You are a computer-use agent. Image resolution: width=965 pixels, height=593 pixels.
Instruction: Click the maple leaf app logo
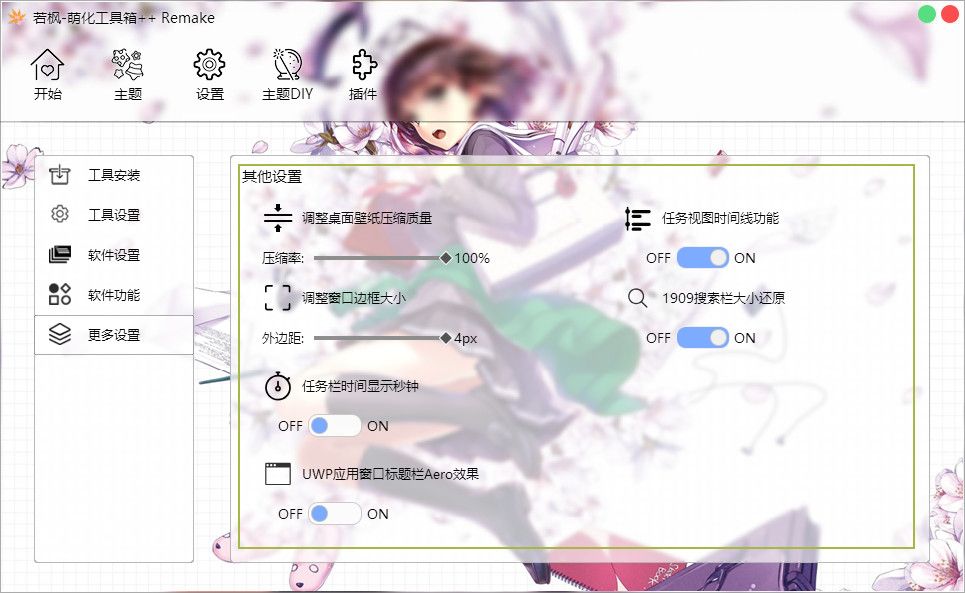click(17, 17)
